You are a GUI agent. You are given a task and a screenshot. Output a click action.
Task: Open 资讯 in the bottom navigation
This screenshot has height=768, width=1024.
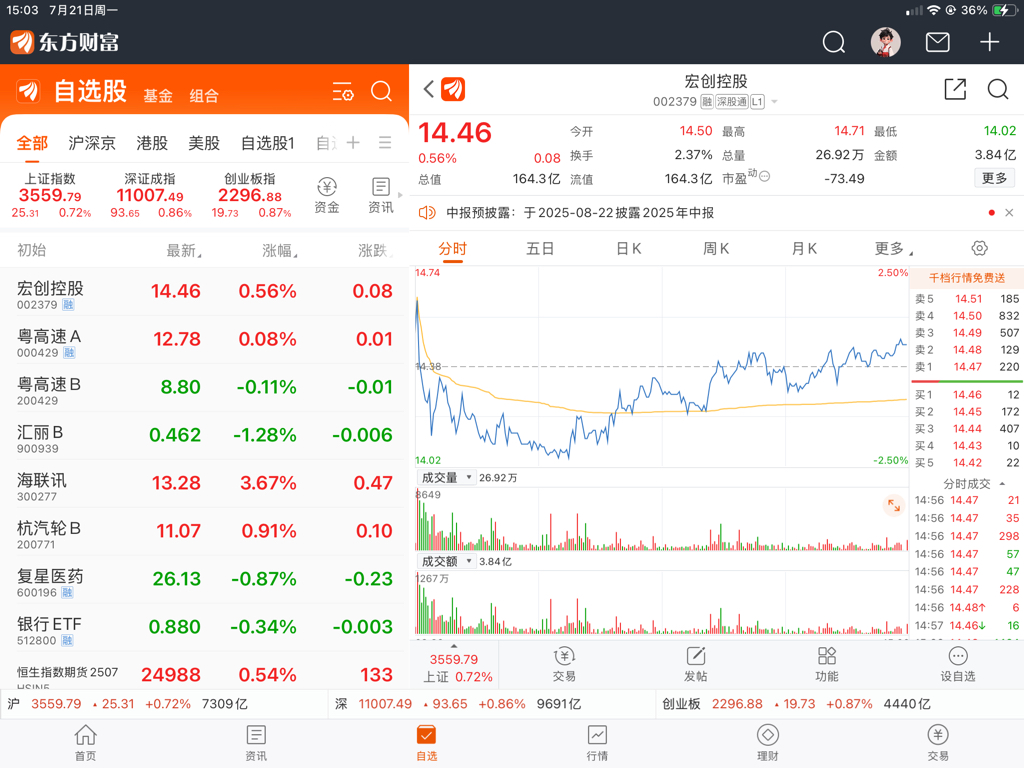[x=256, y=743]
